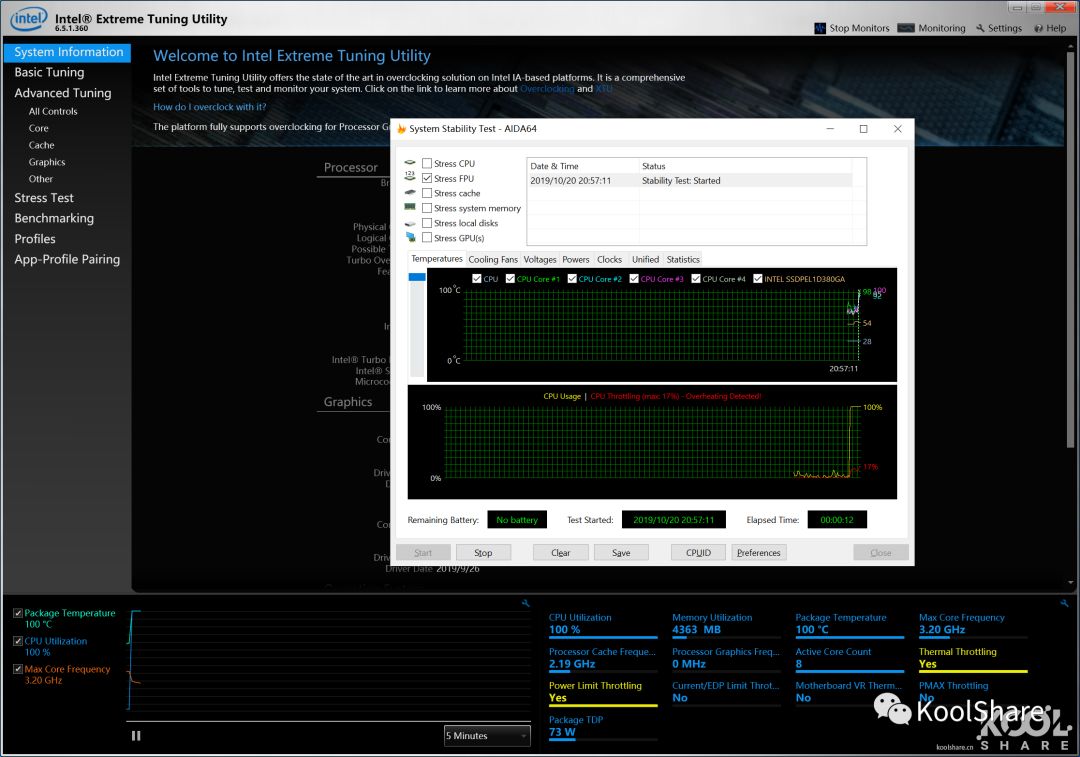1080x757 pixels.
Task: Click the Clear button in AIDA64
Action: pos(561,552)
